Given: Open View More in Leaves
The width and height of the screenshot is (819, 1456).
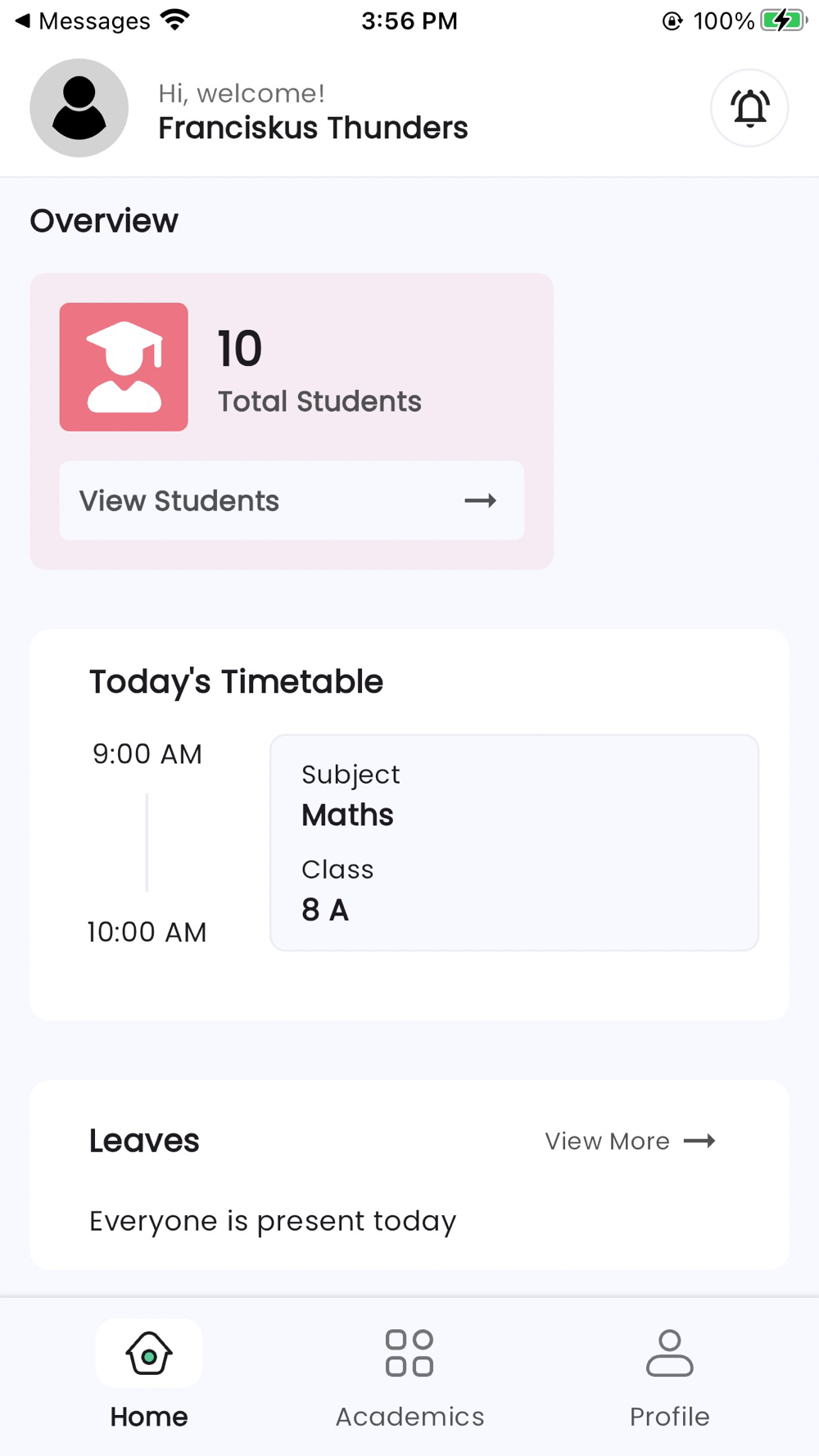Looking at the screenshot, I should click(x=608, y=1141).
